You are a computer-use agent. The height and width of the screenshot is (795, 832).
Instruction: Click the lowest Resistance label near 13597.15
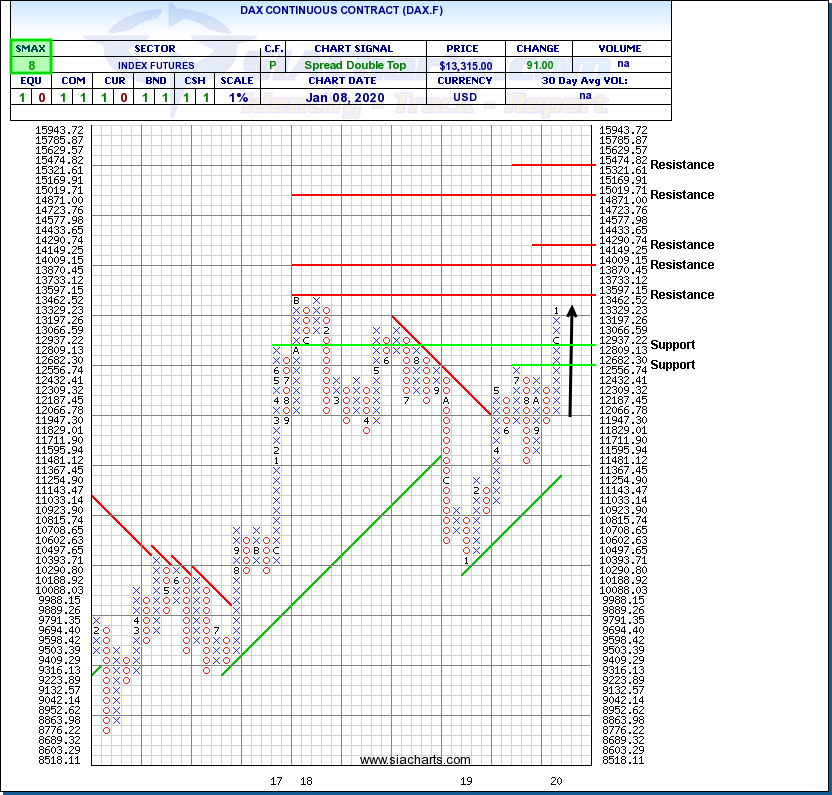coord(682,295)
